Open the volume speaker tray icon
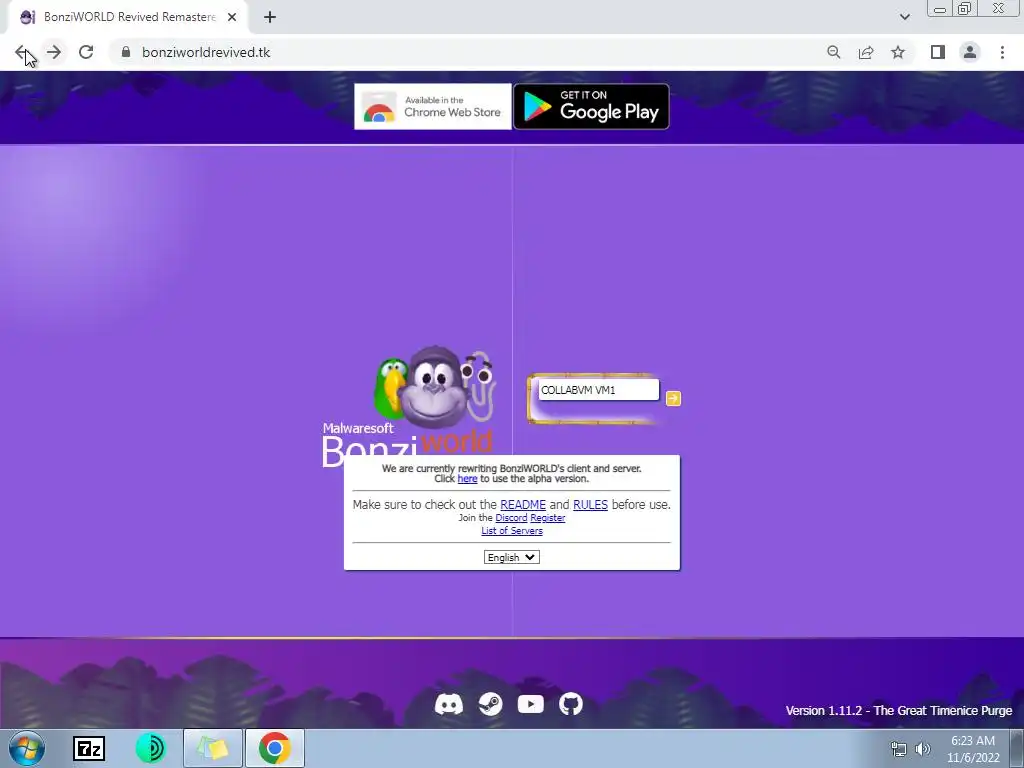This screenshot has height=768, width=1024. [x=923, y=749]
